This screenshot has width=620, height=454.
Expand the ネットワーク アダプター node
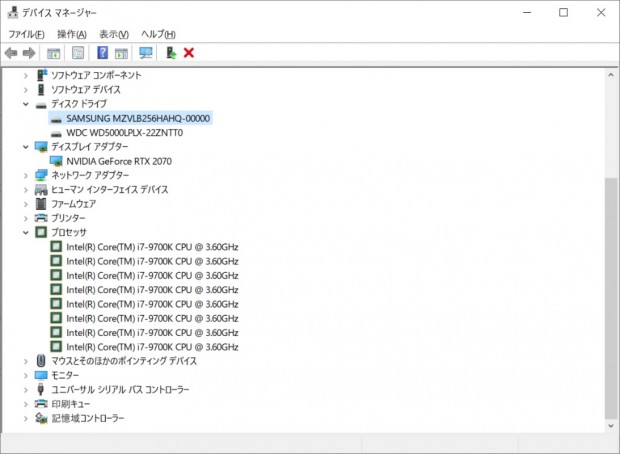tap(26, 175)
